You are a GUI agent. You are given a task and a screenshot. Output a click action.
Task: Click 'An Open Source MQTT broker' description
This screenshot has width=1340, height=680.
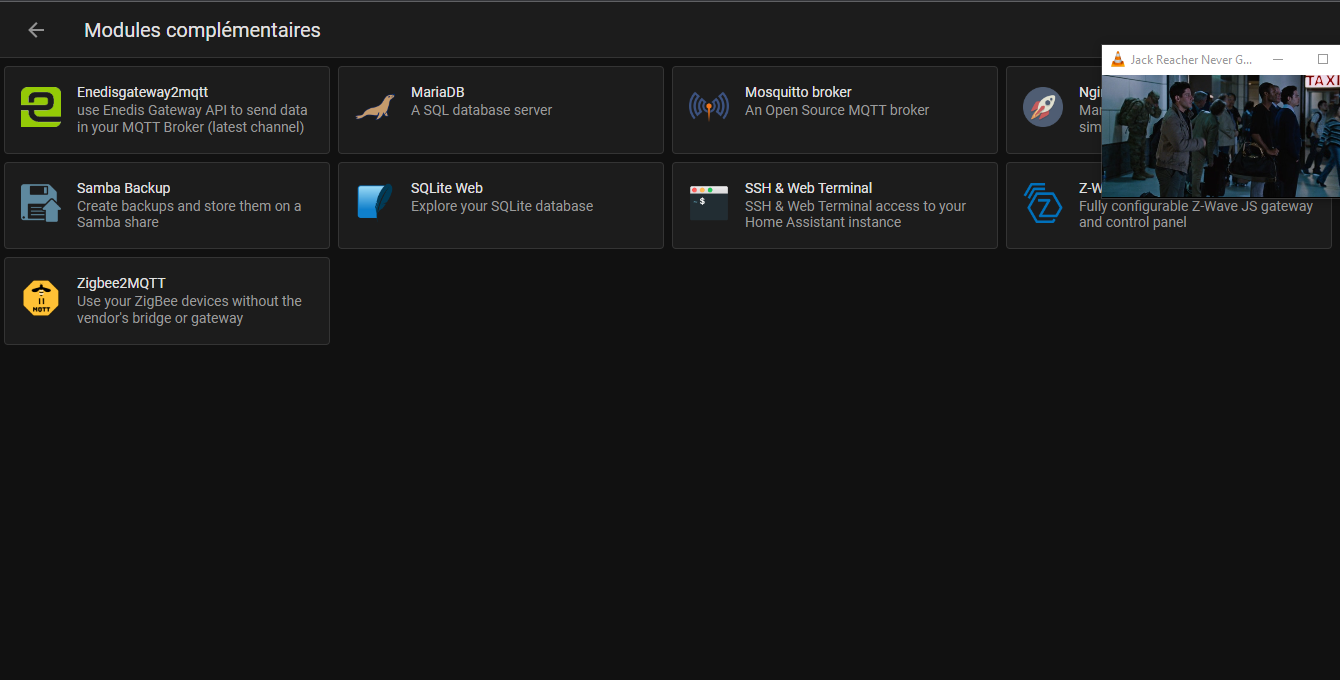click(837, 110)
